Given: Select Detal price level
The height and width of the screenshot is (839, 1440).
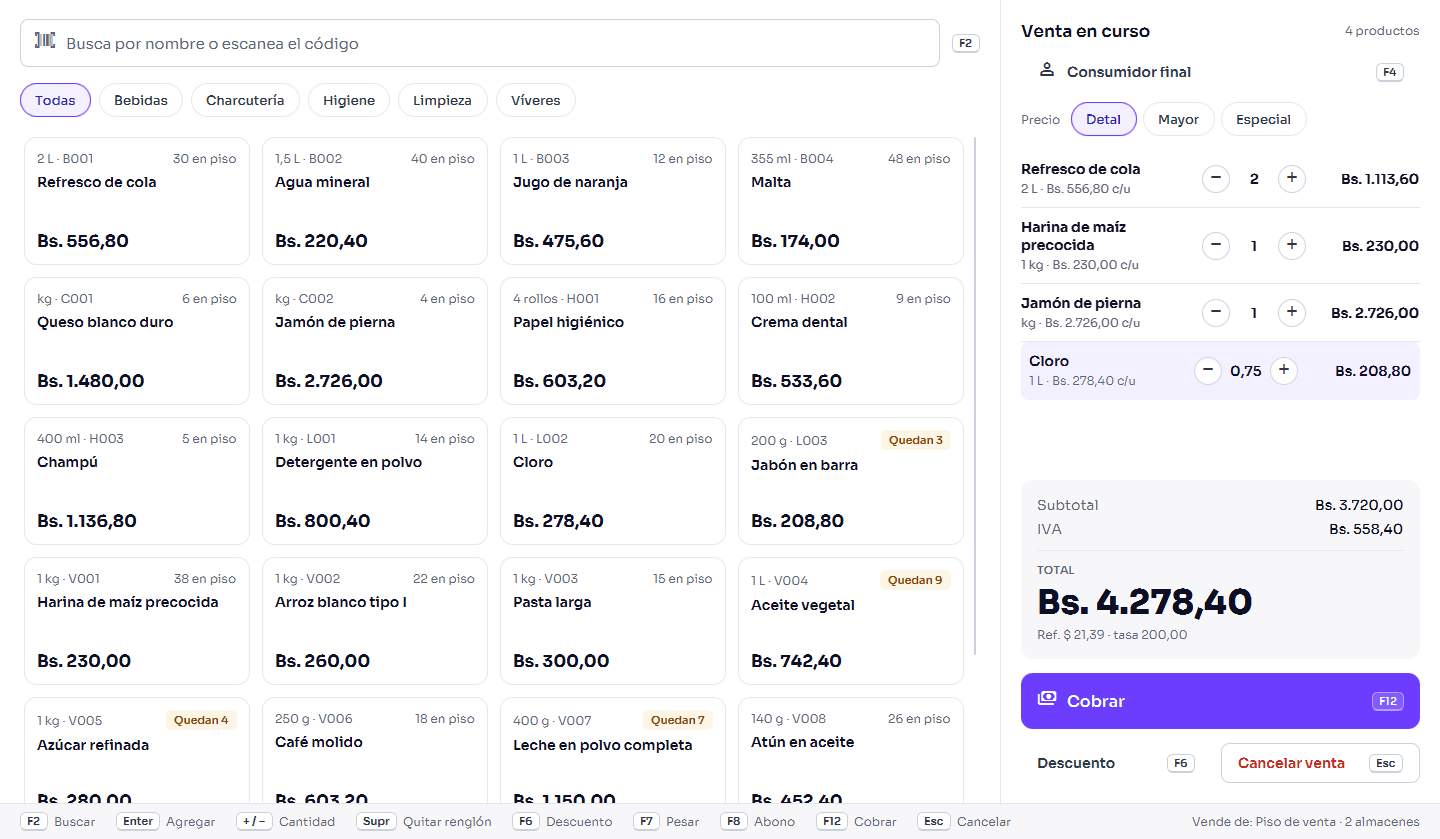Looking at the screenshot, I should [1104, 119].
